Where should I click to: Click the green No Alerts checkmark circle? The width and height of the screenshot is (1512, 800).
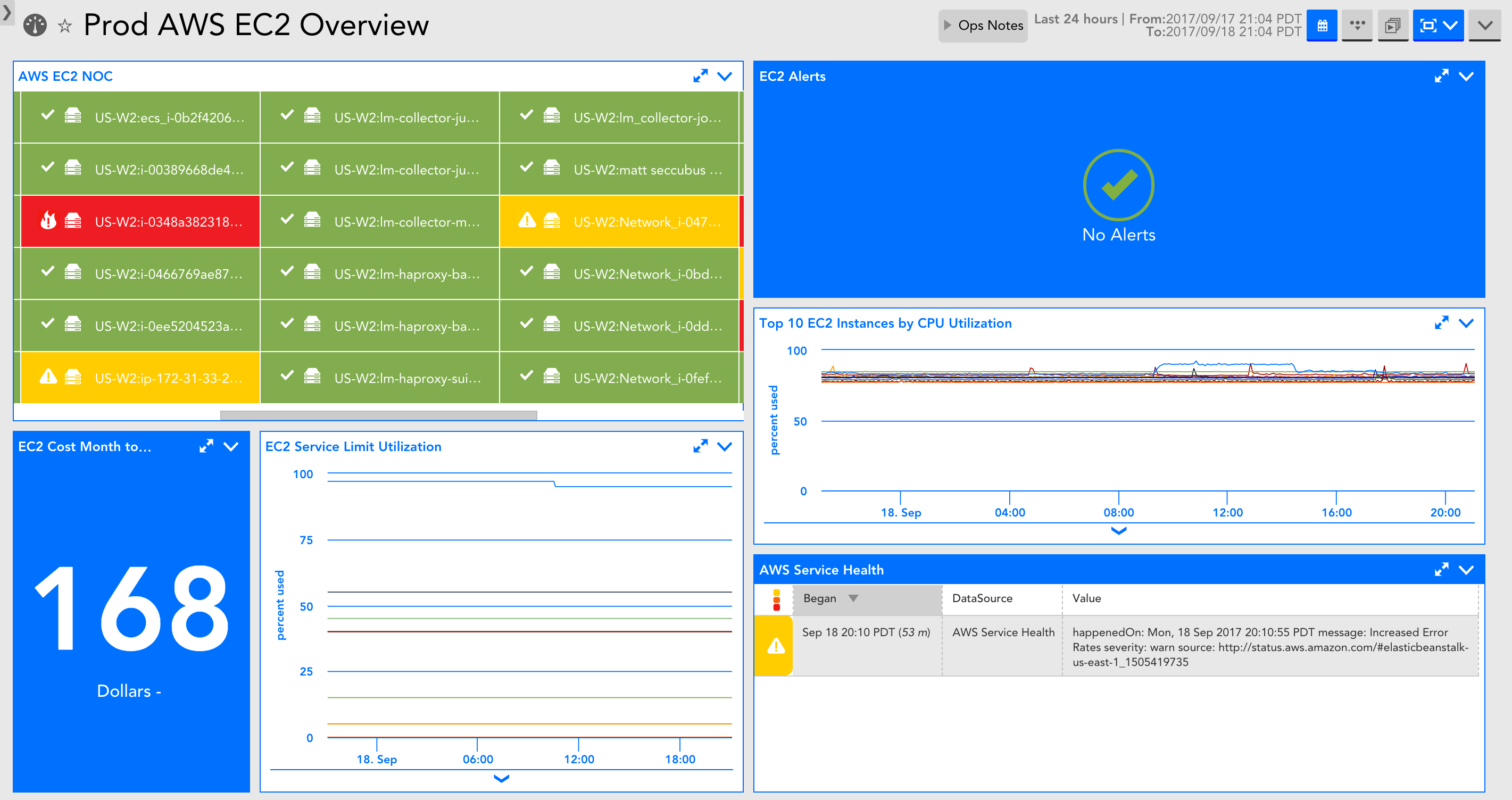(1119, 186)
